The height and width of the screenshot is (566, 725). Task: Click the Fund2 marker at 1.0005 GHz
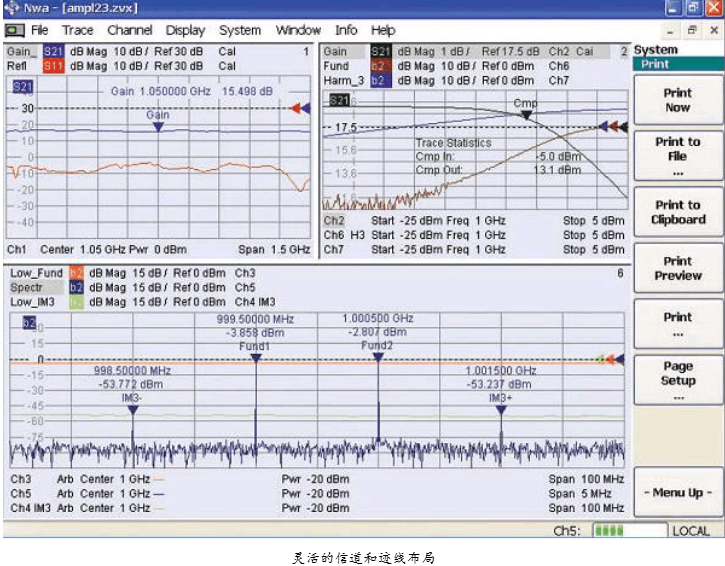pos(377,357)
